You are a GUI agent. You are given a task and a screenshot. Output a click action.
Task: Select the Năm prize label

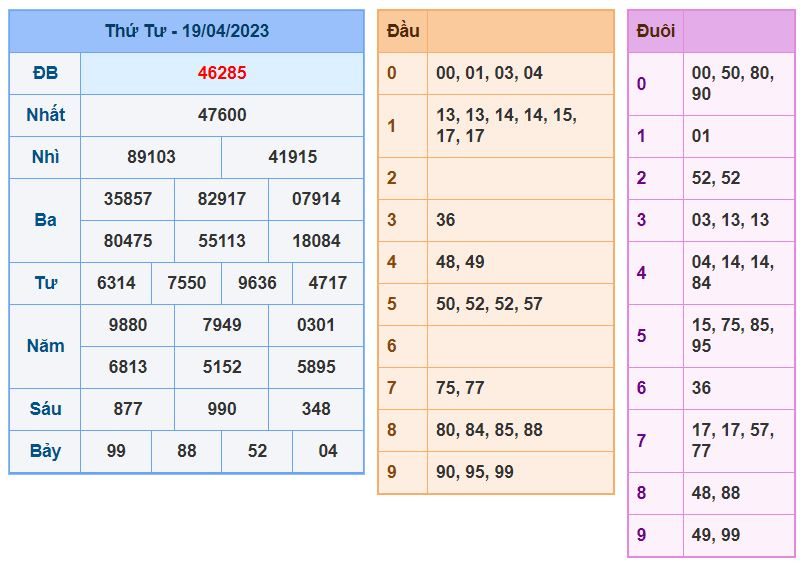click(45, 346)
